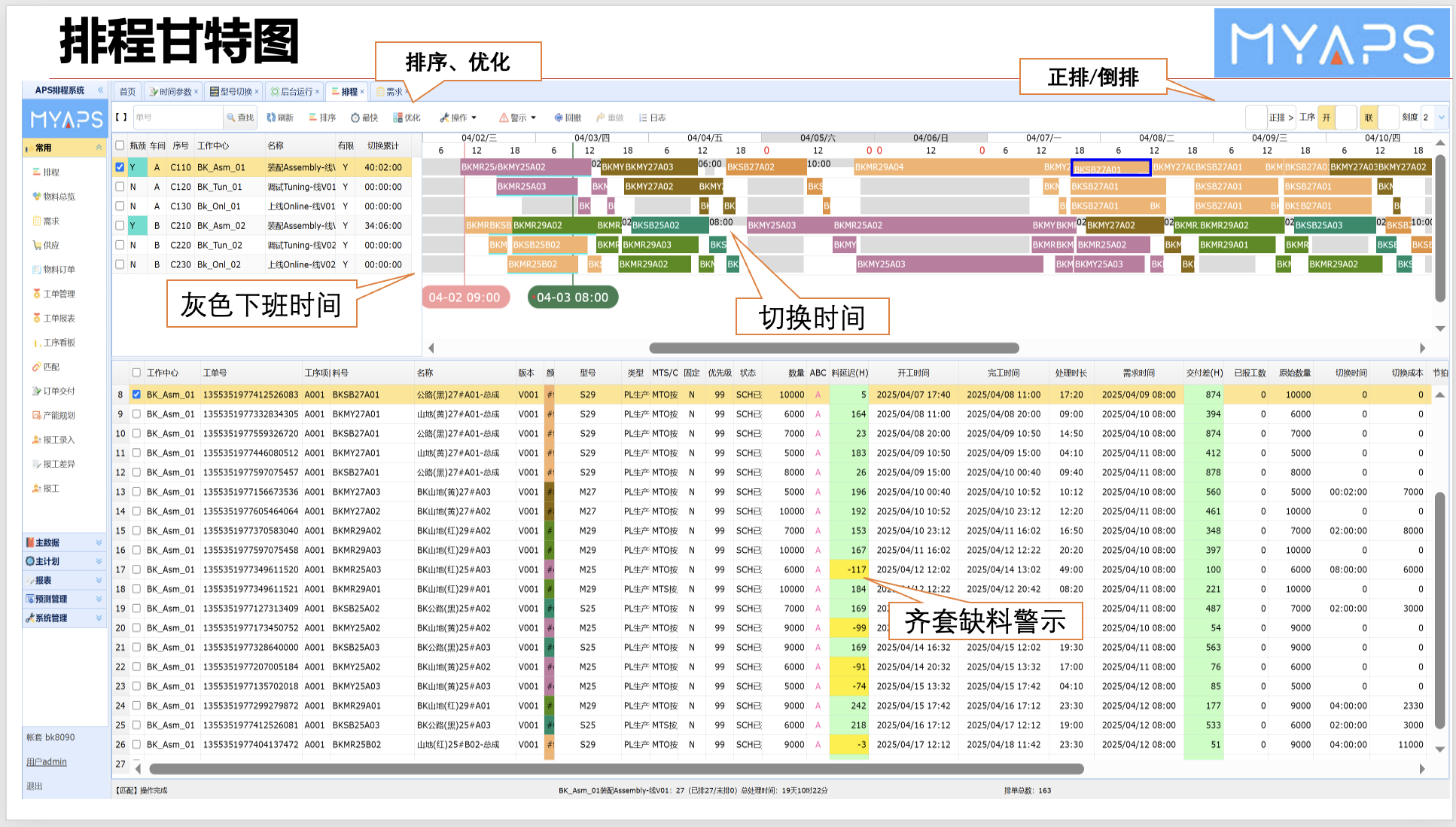Screen dimensions: 1456x827
Task: Open the 操作 dropdown menu
Action: click(458, 117)
